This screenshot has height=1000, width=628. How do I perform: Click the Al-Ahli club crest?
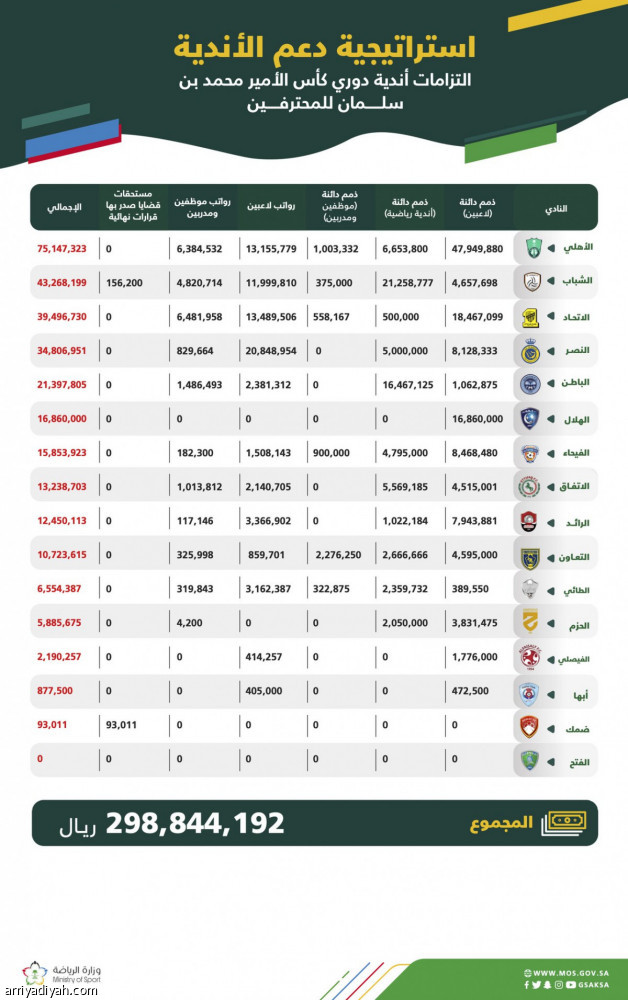(x=532, y=250)
